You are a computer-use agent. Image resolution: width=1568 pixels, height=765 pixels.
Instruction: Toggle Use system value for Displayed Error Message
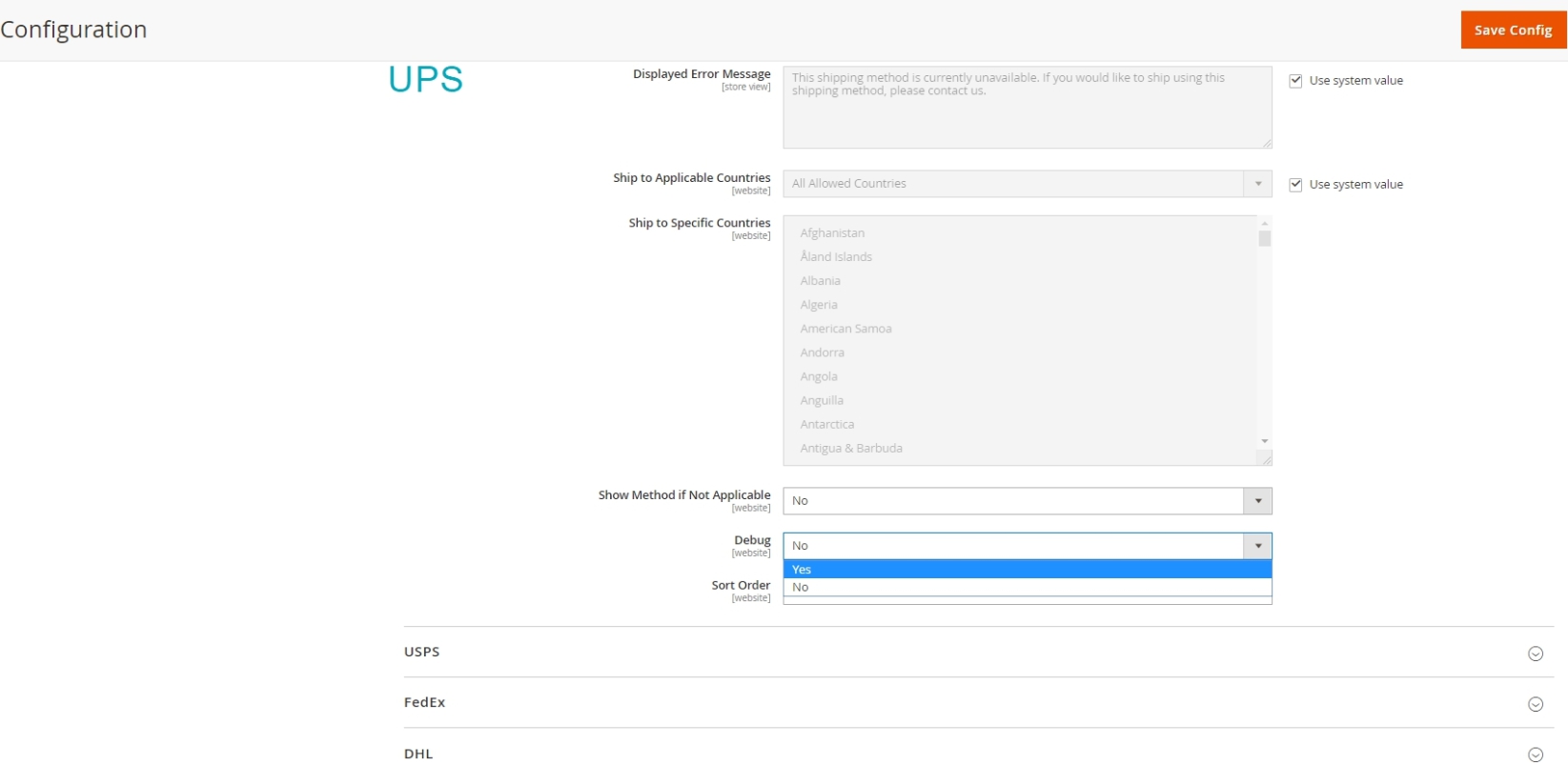[1295, 81]
